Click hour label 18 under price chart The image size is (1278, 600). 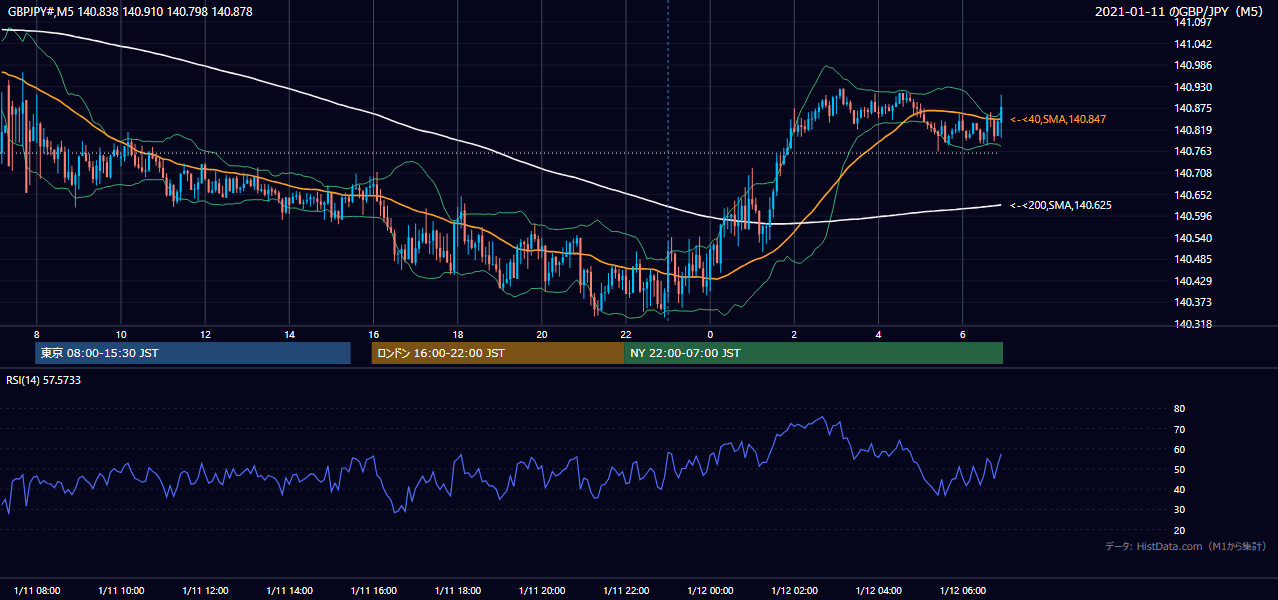pyautogui.click(x=457, y=334)
